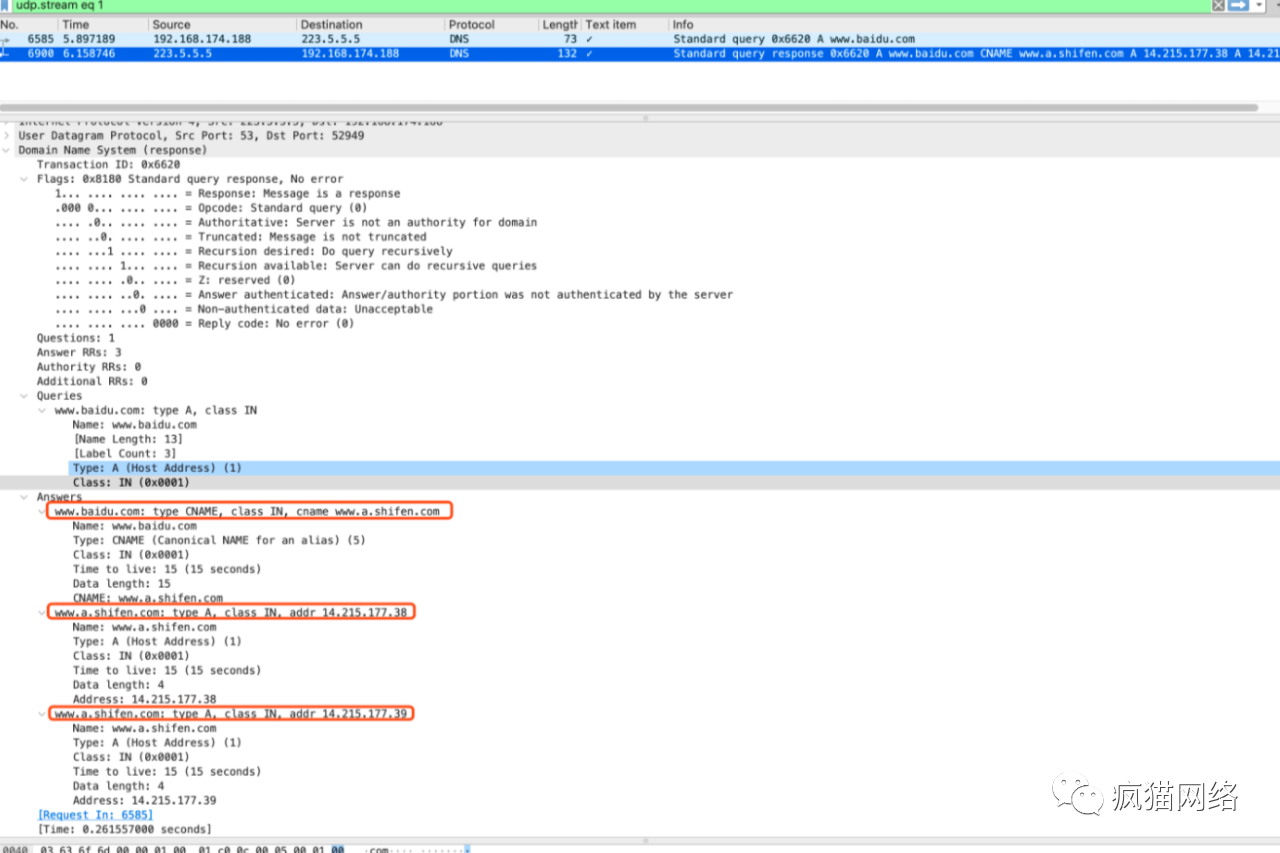Sort packets by the No. column

pyautogui.click(x=28, y=24)
